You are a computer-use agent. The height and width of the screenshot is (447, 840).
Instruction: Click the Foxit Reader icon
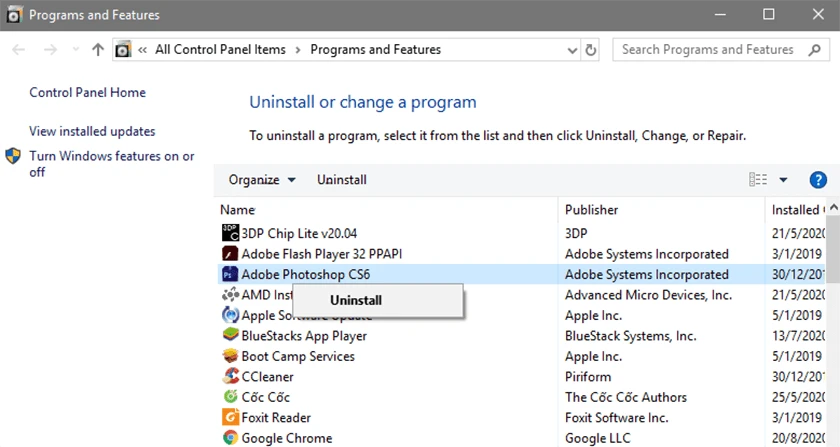point(230,417)
